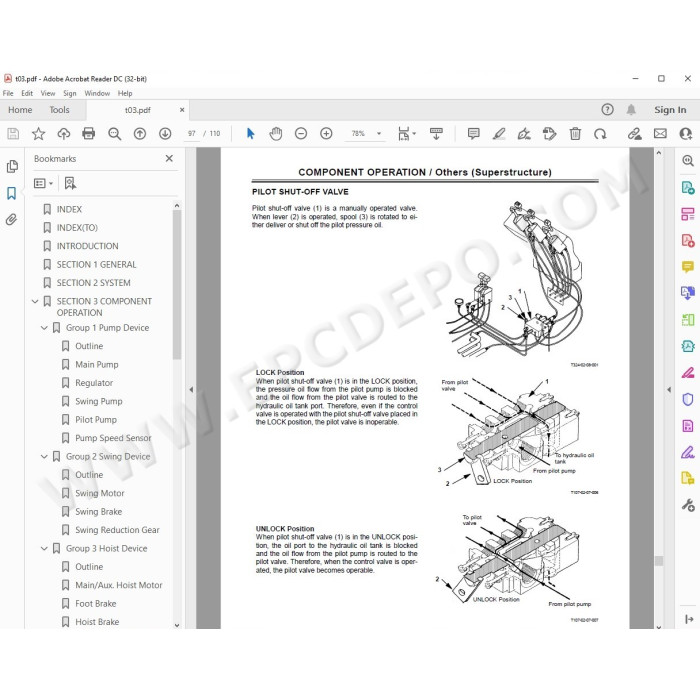Open Protect shield tool in sidebar
This screenshot has width=700, height=700.
[688, 399]
